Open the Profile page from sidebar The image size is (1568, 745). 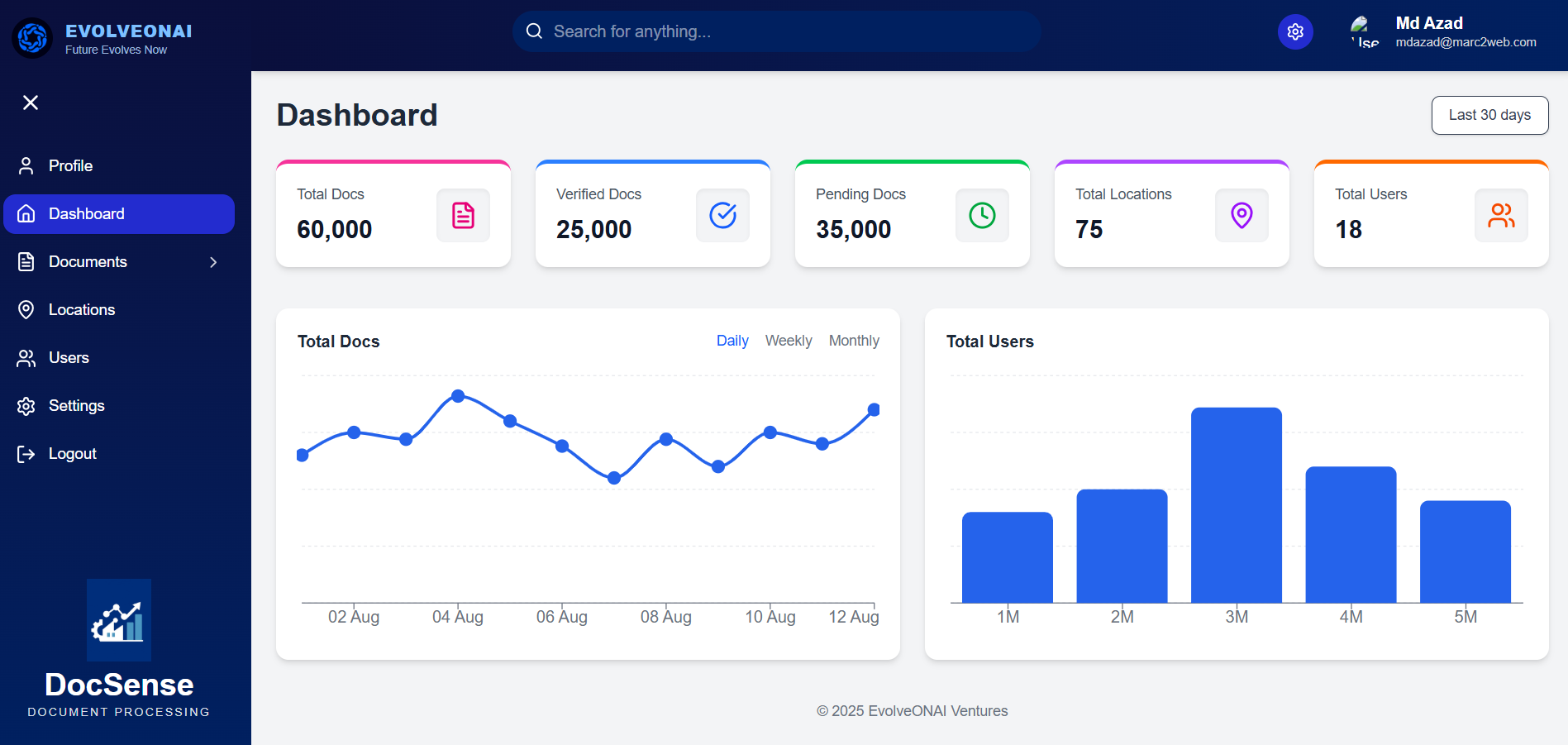[x=70, y=166]
